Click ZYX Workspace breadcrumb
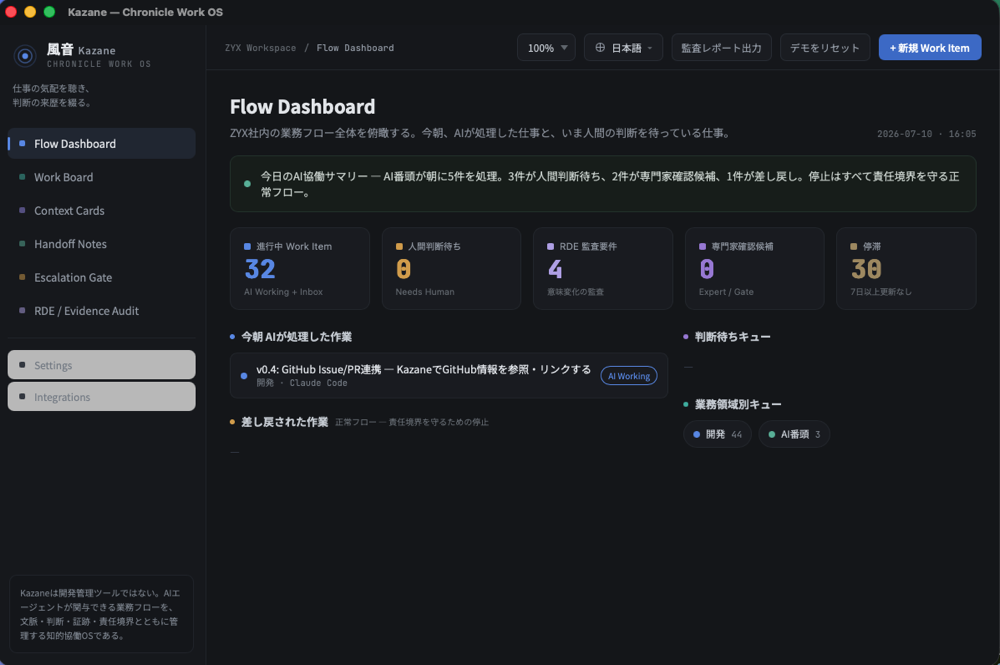Image resolution: width=1000 pixels, height=665 pixels. coord(260,48)
